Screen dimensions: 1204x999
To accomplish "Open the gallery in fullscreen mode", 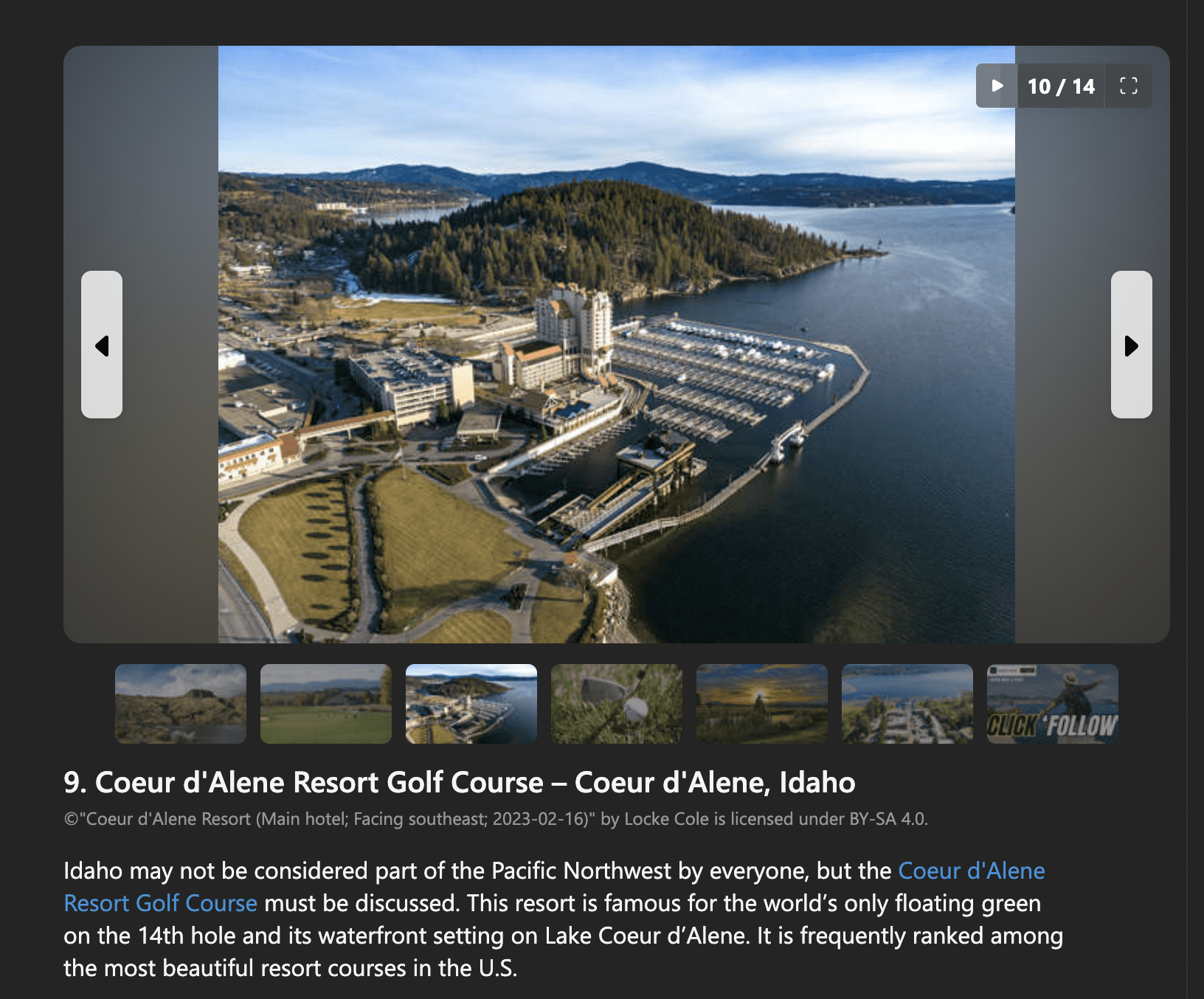I will 1129,86.
